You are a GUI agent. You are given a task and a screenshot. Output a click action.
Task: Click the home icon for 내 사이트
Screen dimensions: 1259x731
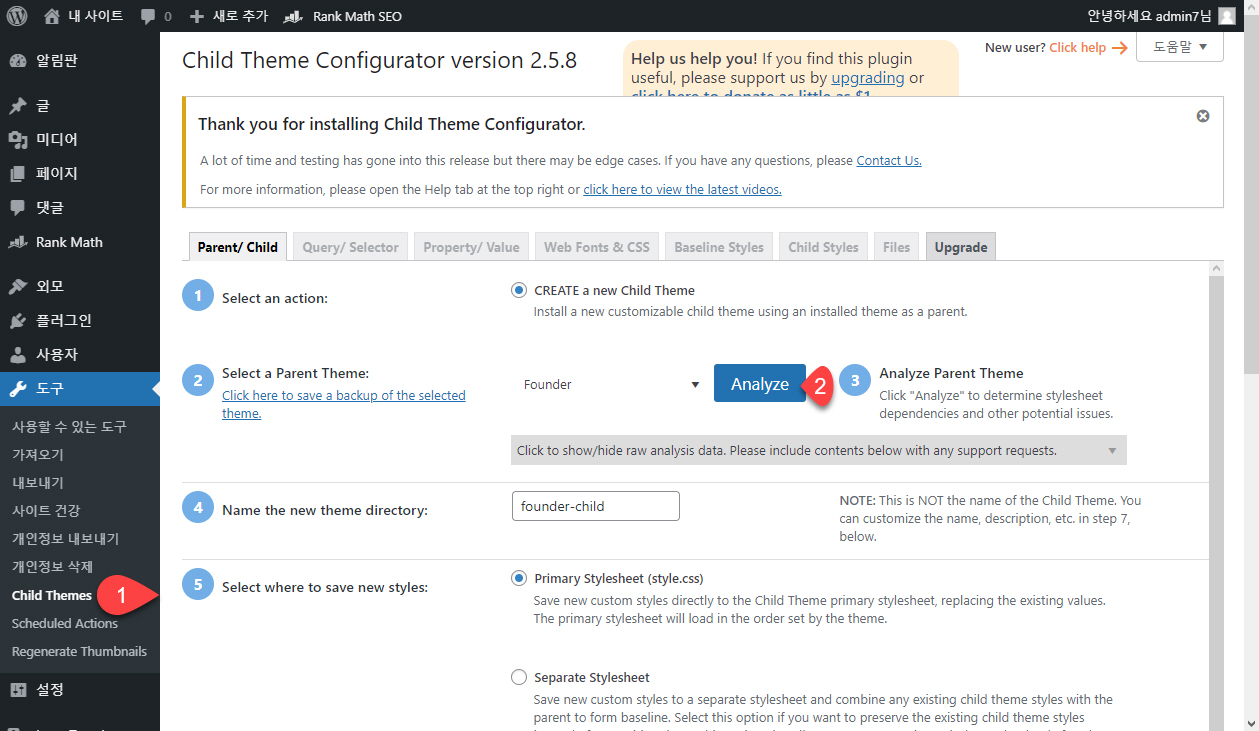point(52,16)
